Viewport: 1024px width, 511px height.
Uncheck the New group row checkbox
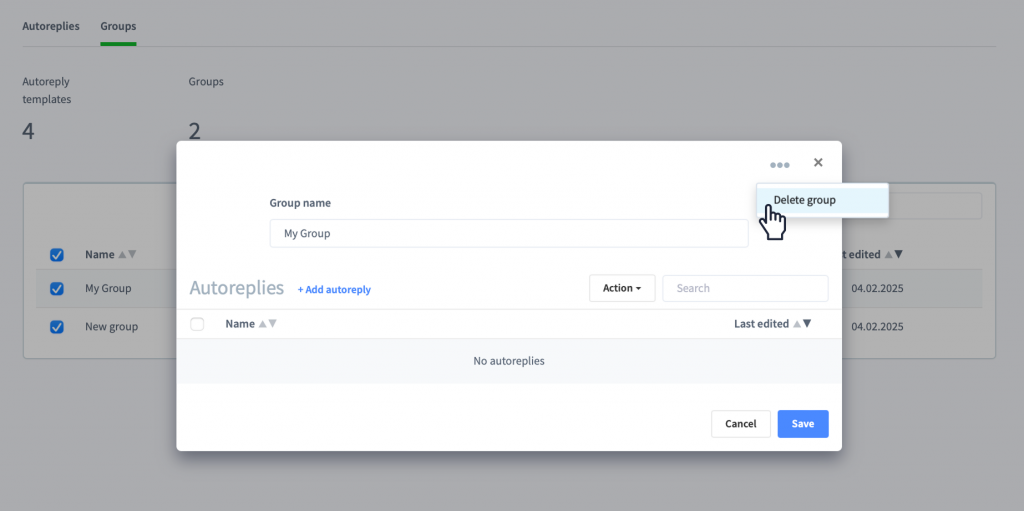(x=57, y=327)
